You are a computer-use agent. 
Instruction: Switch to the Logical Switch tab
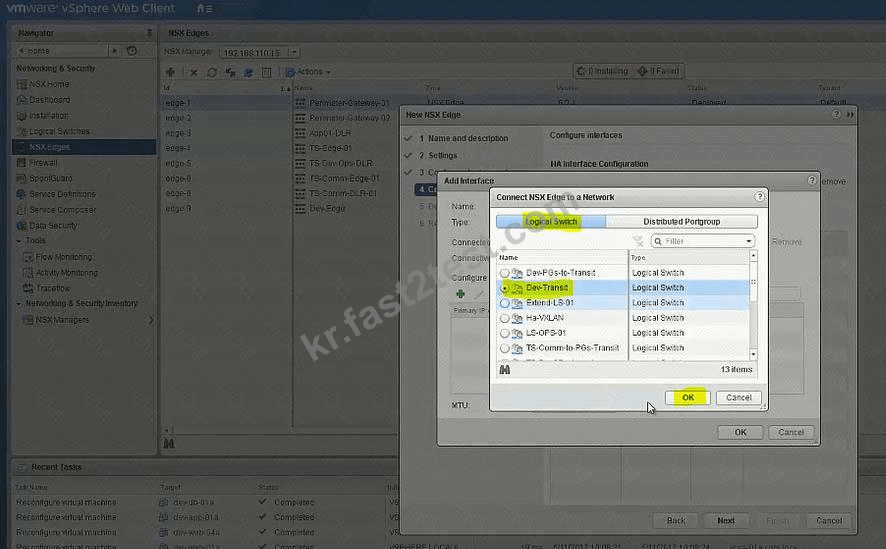click(x=551, y=221)
